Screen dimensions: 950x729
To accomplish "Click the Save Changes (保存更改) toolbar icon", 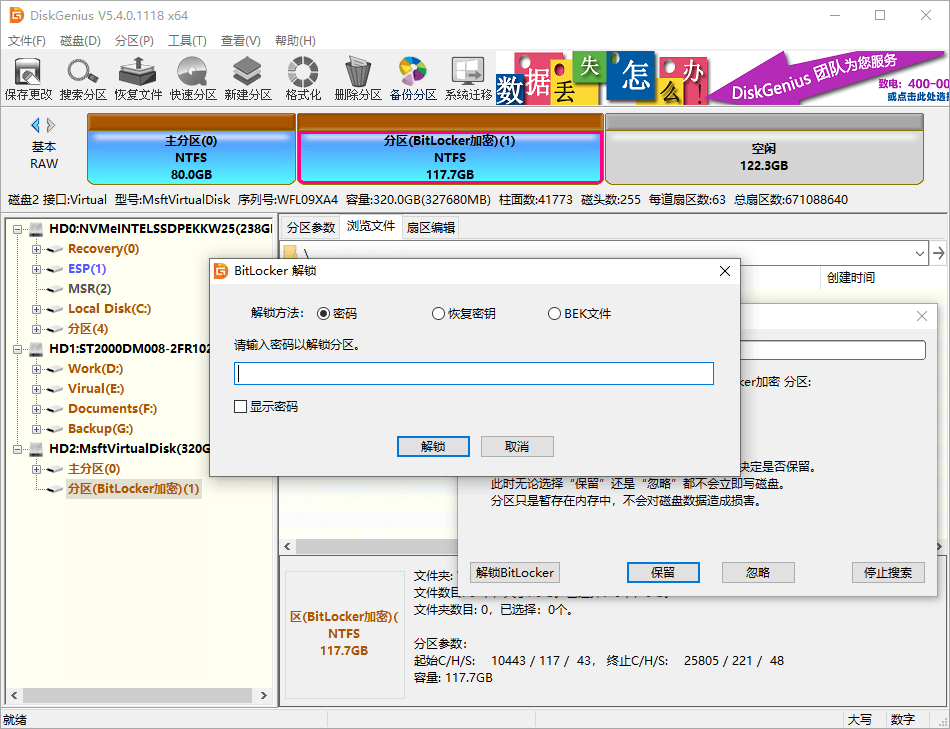I will tap(28, 79).
